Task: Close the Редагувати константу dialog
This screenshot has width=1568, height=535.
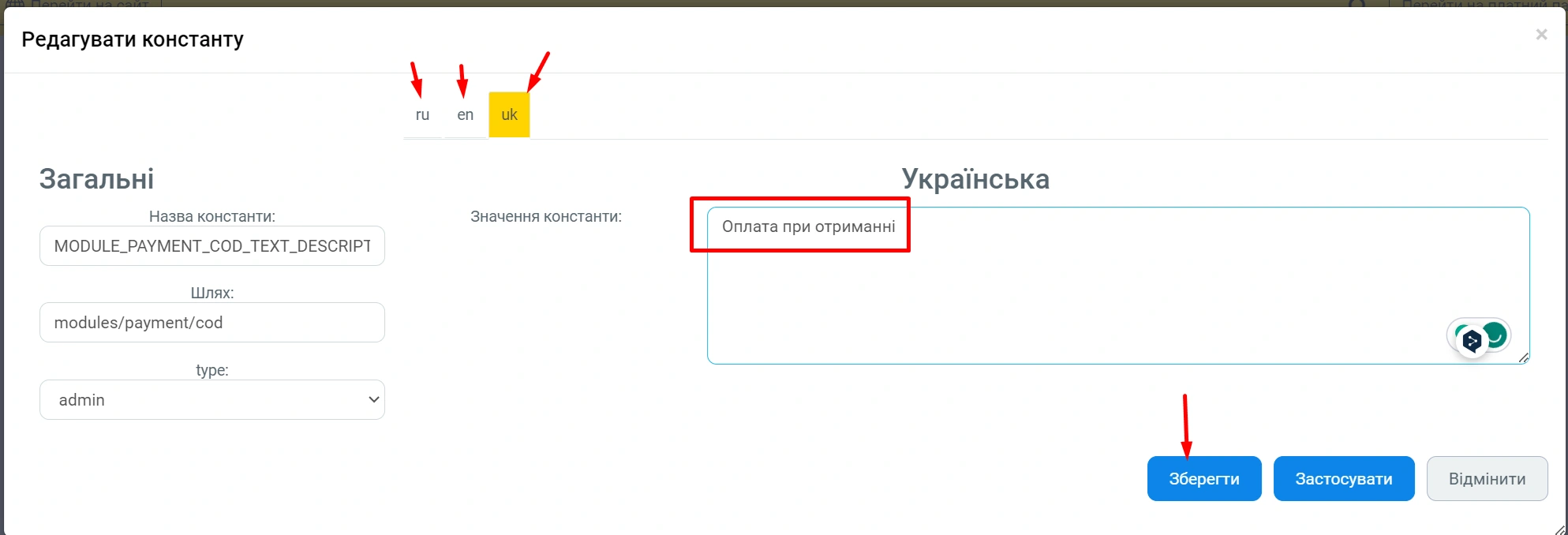Action: 1541,35
